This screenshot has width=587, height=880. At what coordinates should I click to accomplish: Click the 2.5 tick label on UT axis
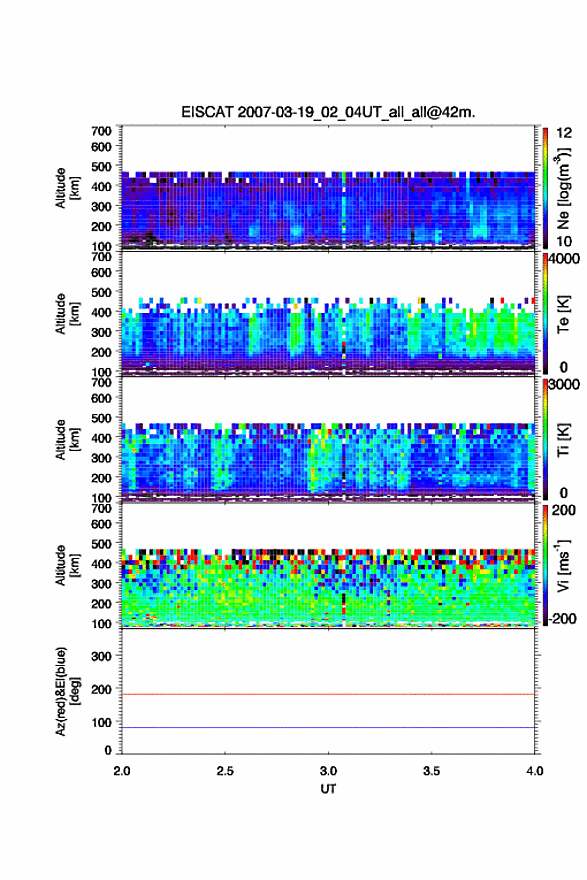click(x=225, y=771)
